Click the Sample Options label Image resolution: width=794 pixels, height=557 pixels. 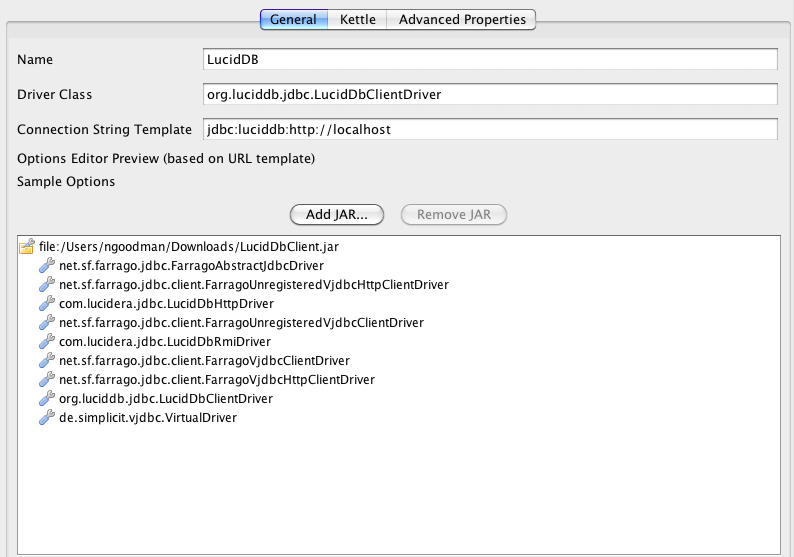tap(66, 181)
